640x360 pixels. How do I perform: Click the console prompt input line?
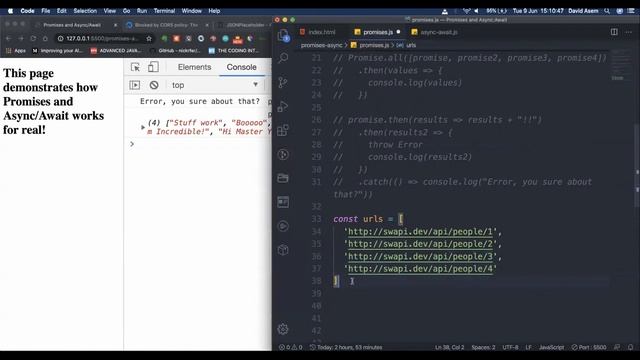[200, 144]
